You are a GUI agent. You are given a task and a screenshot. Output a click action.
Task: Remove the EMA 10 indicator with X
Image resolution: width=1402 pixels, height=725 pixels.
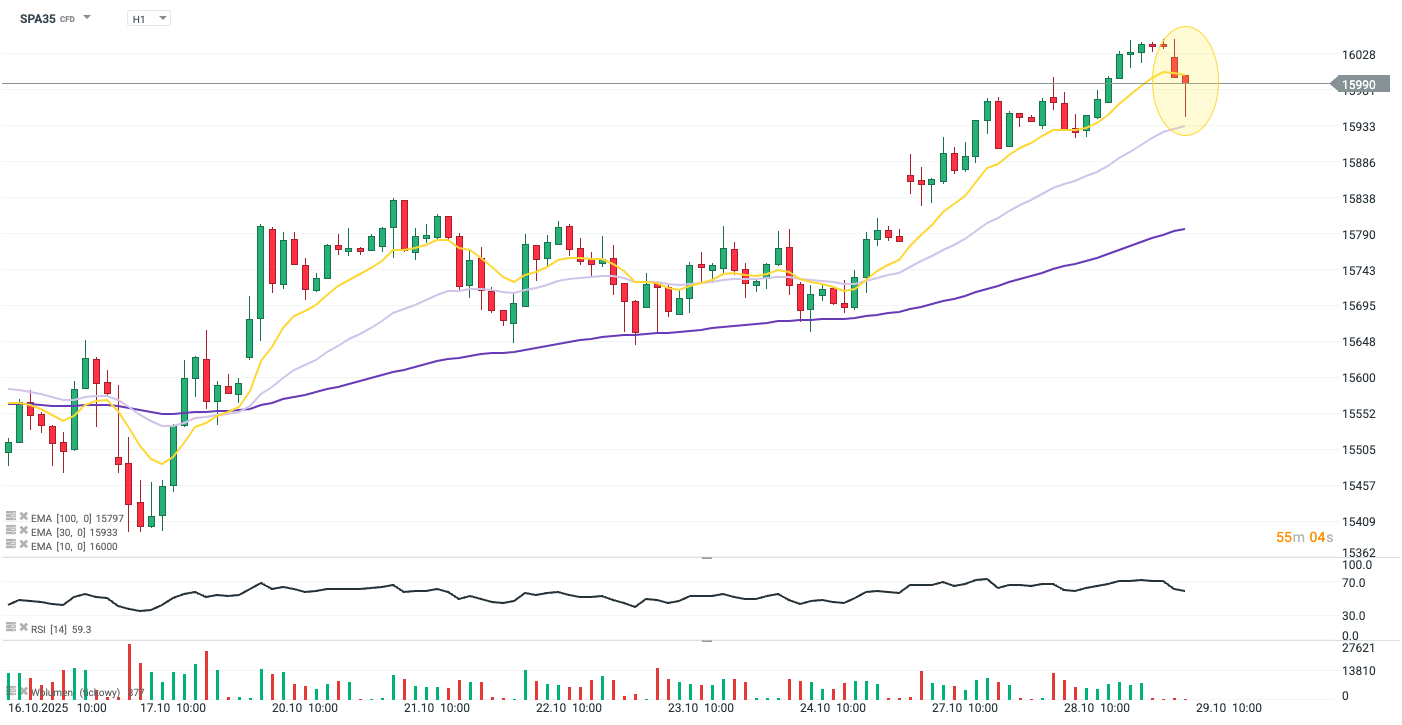click(x=23, y=545)
